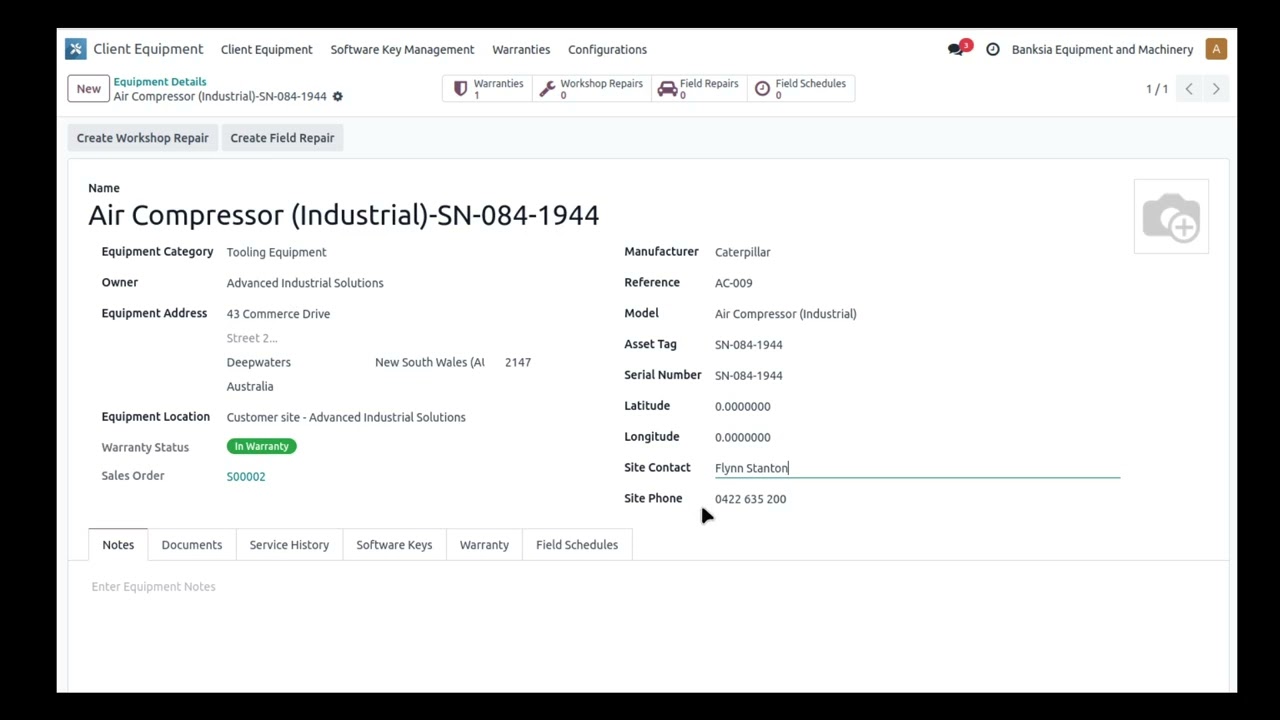Switch to the Notes tab
This screenshot has height=720, width=1280.
(x=118, y=545)
